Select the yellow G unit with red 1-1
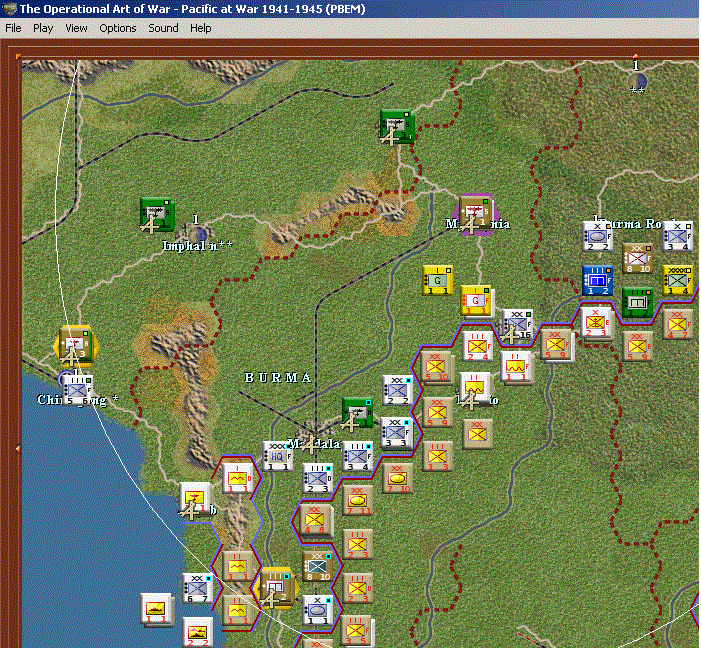Screen dimensions: 701x649 pyautogui.click(x=477, y=301)
